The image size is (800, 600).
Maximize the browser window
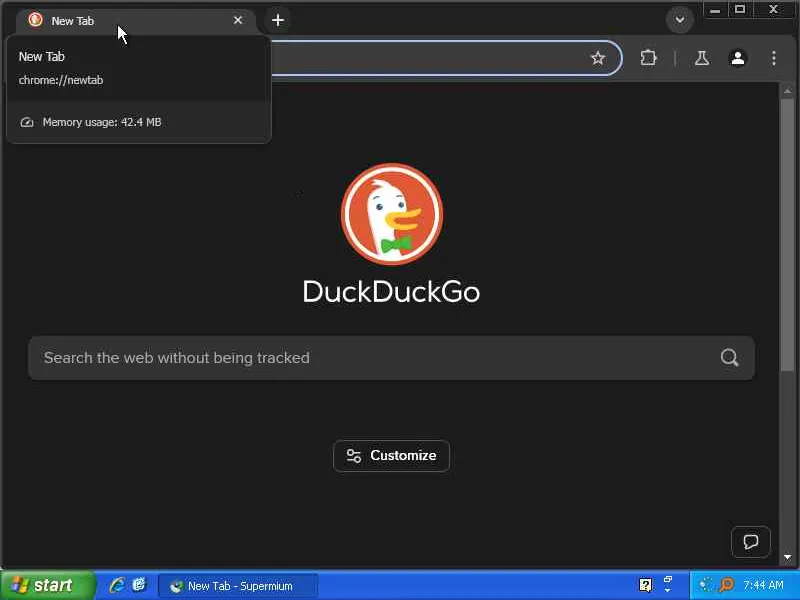[740, 10]
